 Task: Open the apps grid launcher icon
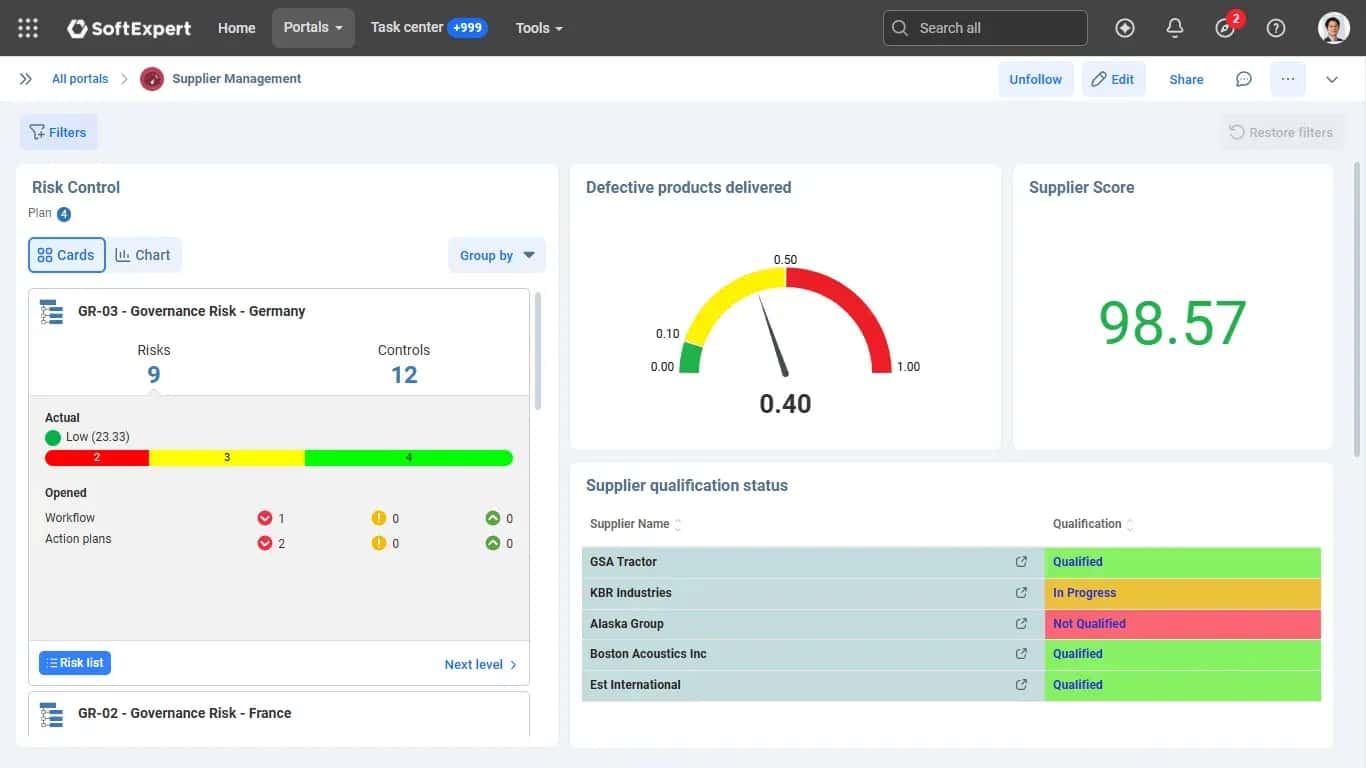pyautogui.click(x=28, y=28)
